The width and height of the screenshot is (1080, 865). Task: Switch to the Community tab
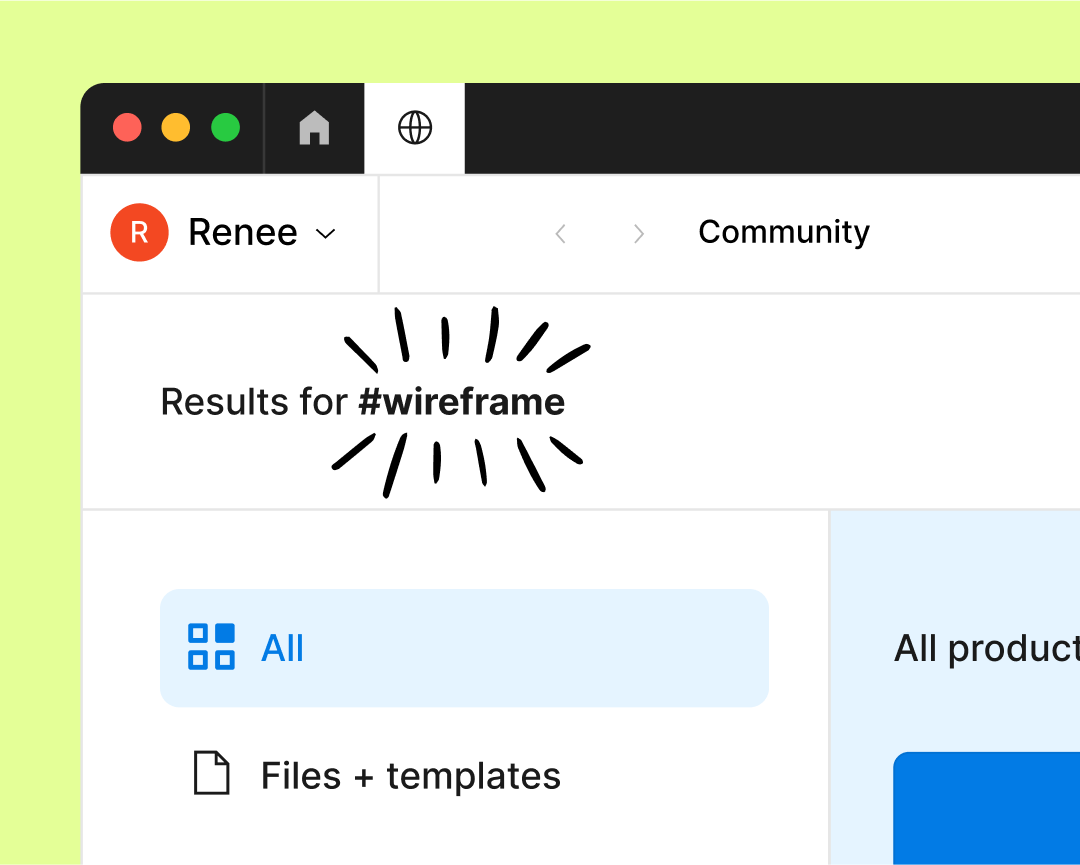pyautogui.click(x=783, y=232)
